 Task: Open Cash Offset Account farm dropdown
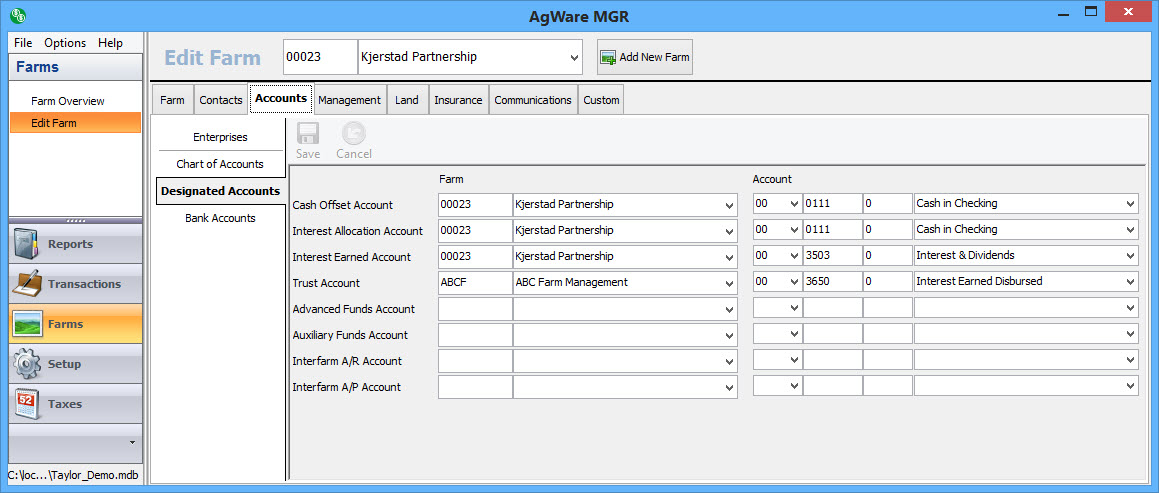click(729, 205)
